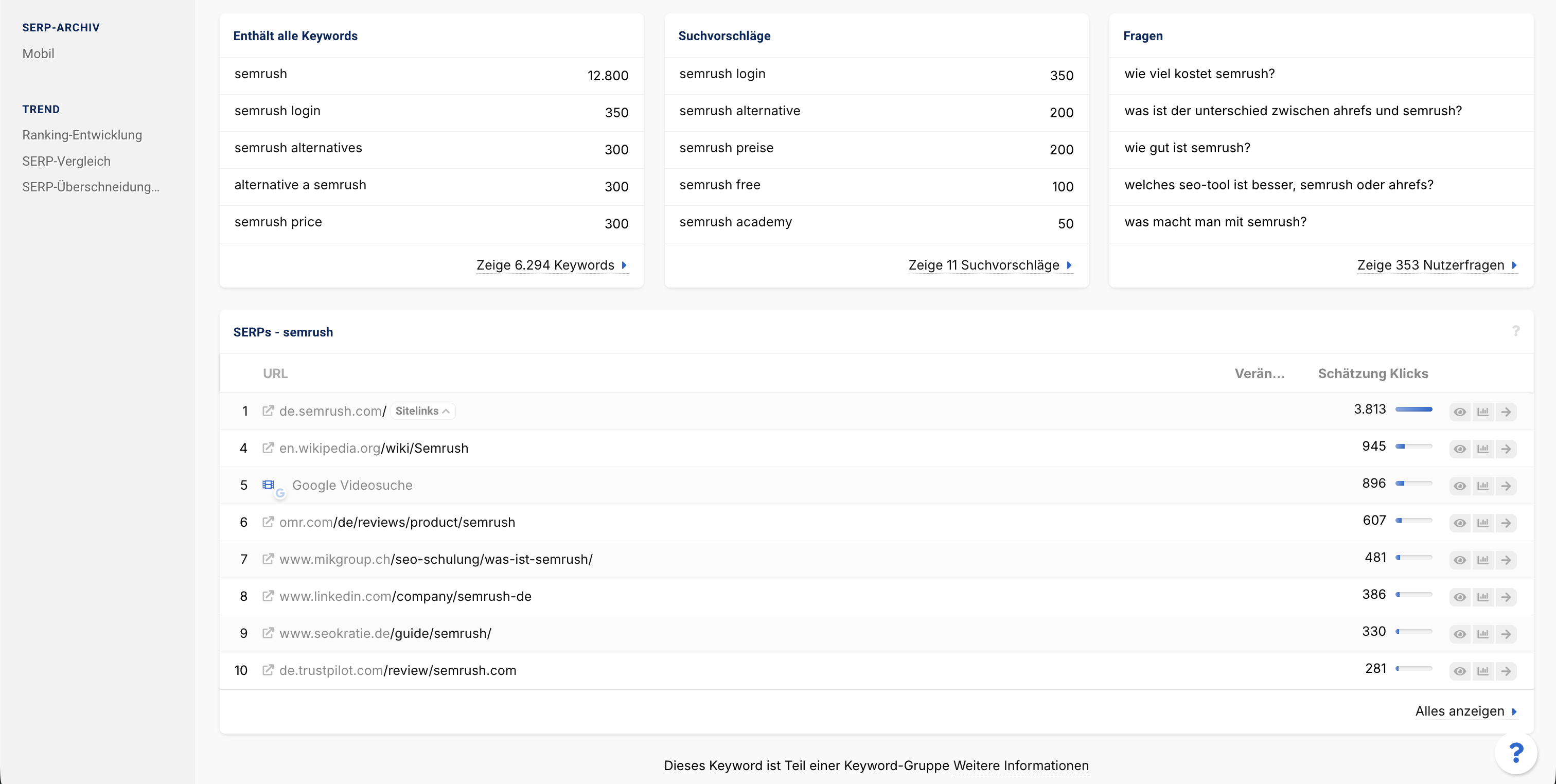Viewport: 1556px width, 784px height.
Task: Expand Zeige 6.294 Keywords list
Action: click(x=552, y=265)
